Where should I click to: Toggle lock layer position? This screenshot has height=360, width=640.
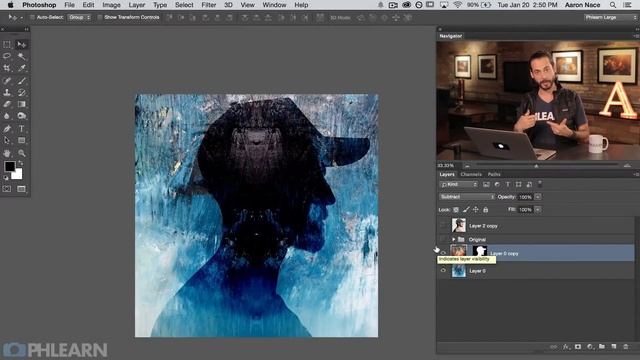click(476, 210)
